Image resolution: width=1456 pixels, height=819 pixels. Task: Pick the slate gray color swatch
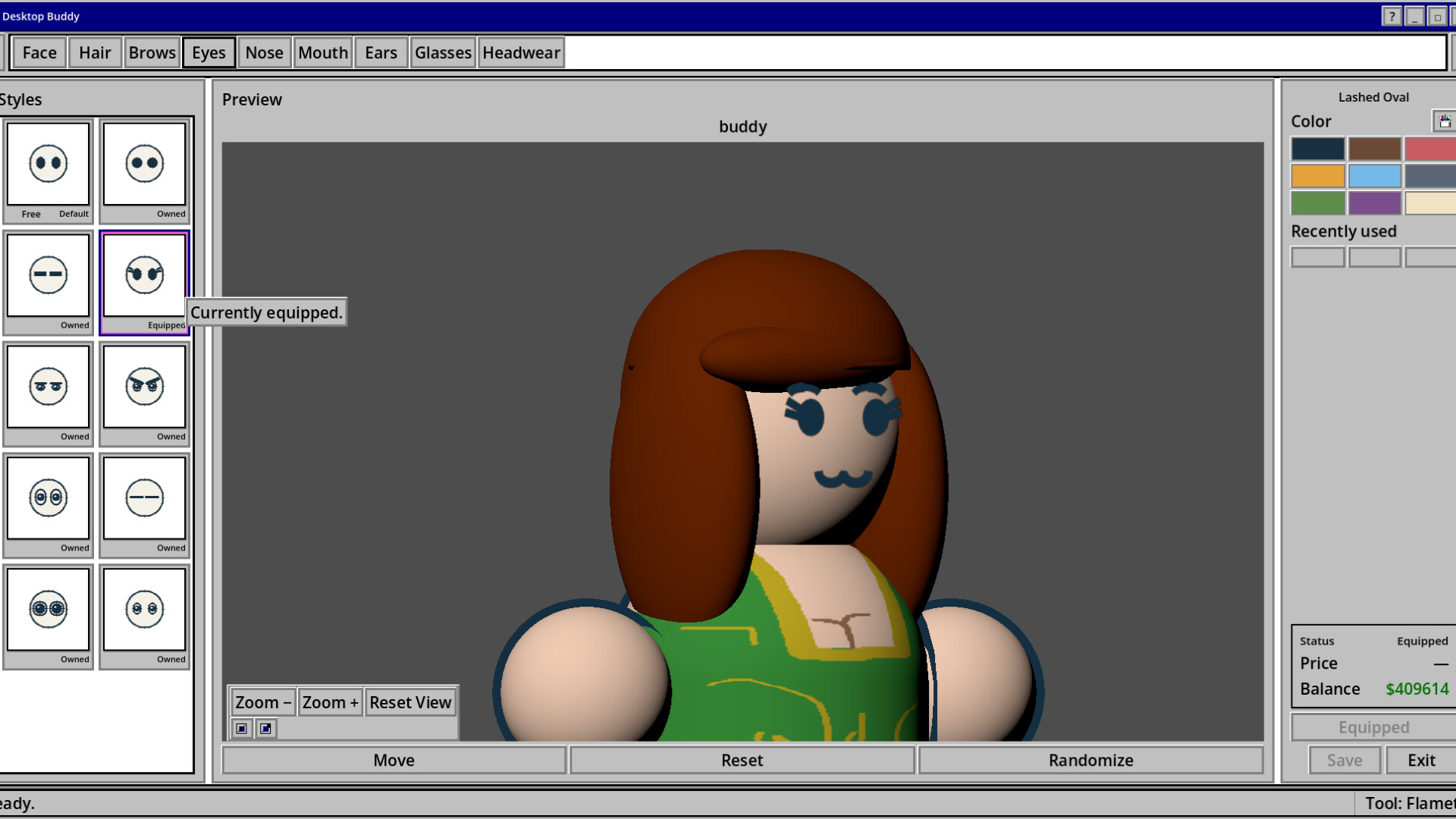pyautogui.click(x=1430, y=176)
